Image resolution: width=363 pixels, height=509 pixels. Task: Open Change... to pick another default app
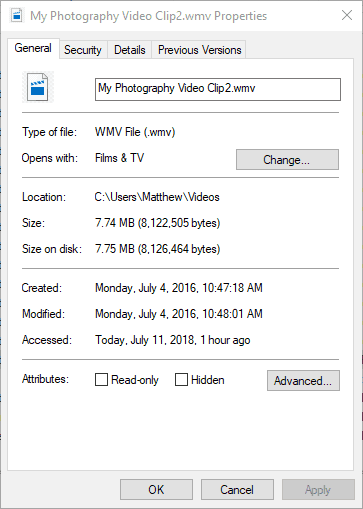pos(287,160)
